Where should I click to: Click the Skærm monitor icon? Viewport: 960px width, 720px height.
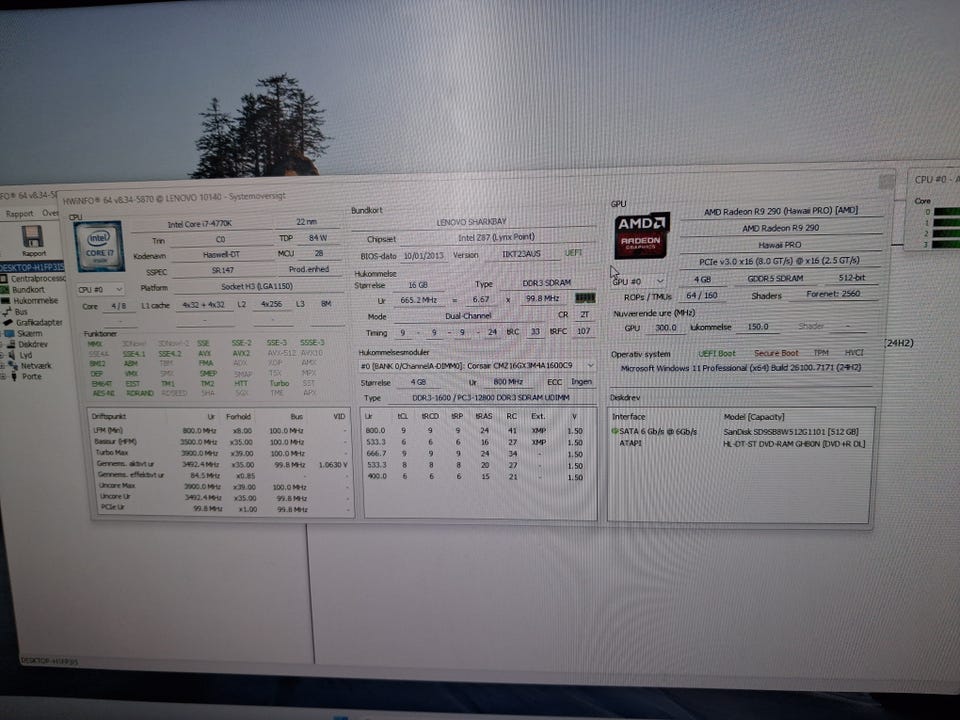pyautogui.click(x=9, y=334)
